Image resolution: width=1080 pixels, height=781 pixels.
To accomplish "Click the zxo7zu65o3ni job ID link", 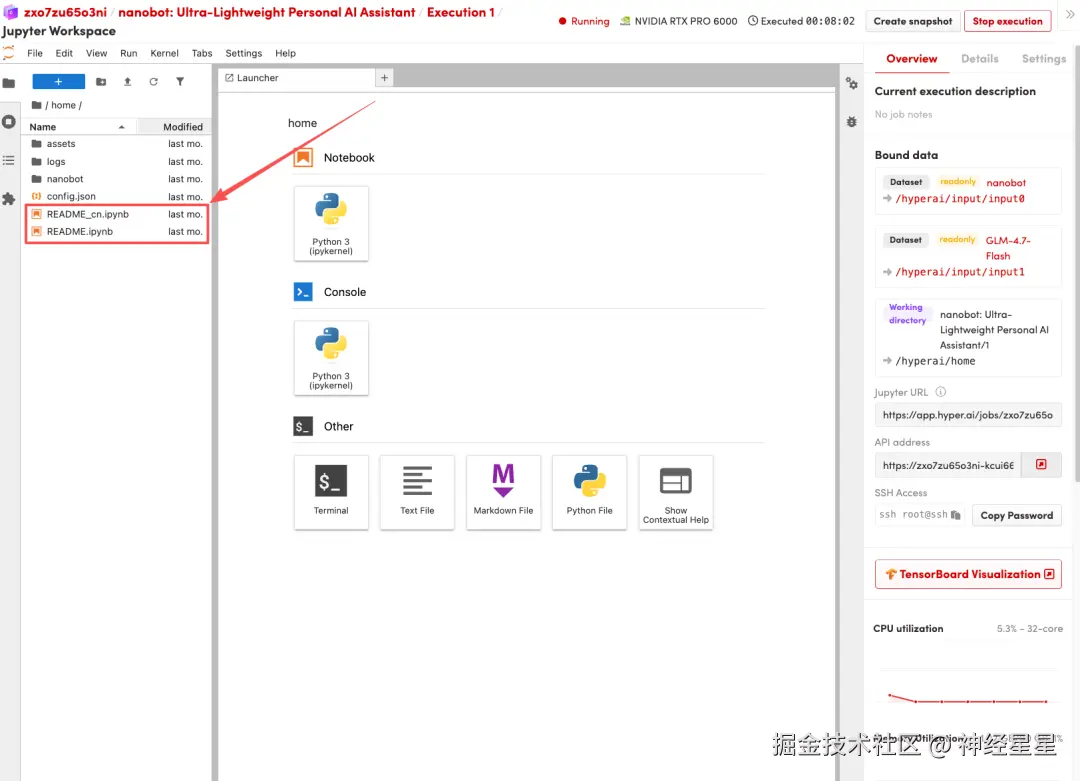I will pos(65,12).
